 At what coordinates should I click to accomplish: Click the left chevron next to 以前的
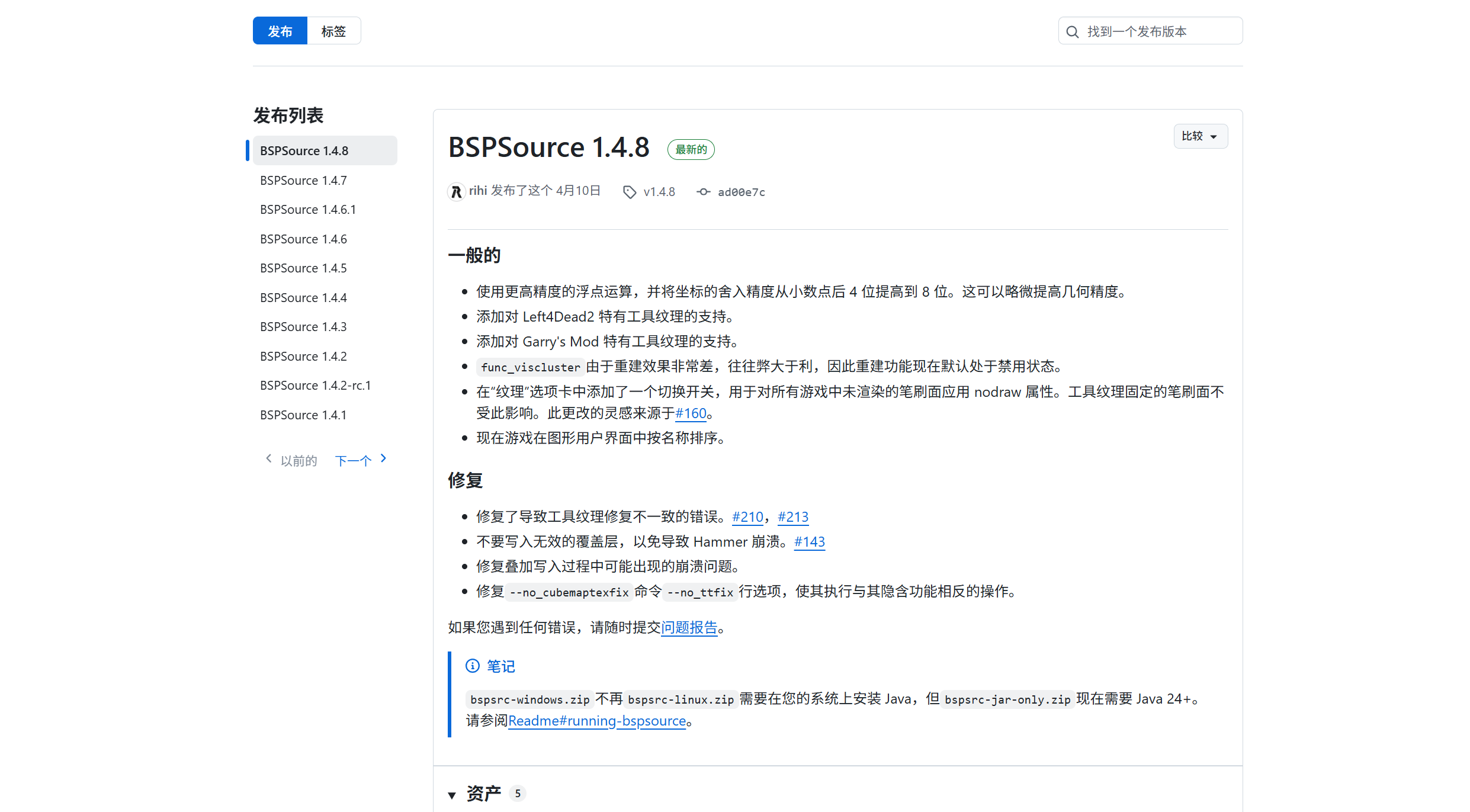click(x=269, y=458)
